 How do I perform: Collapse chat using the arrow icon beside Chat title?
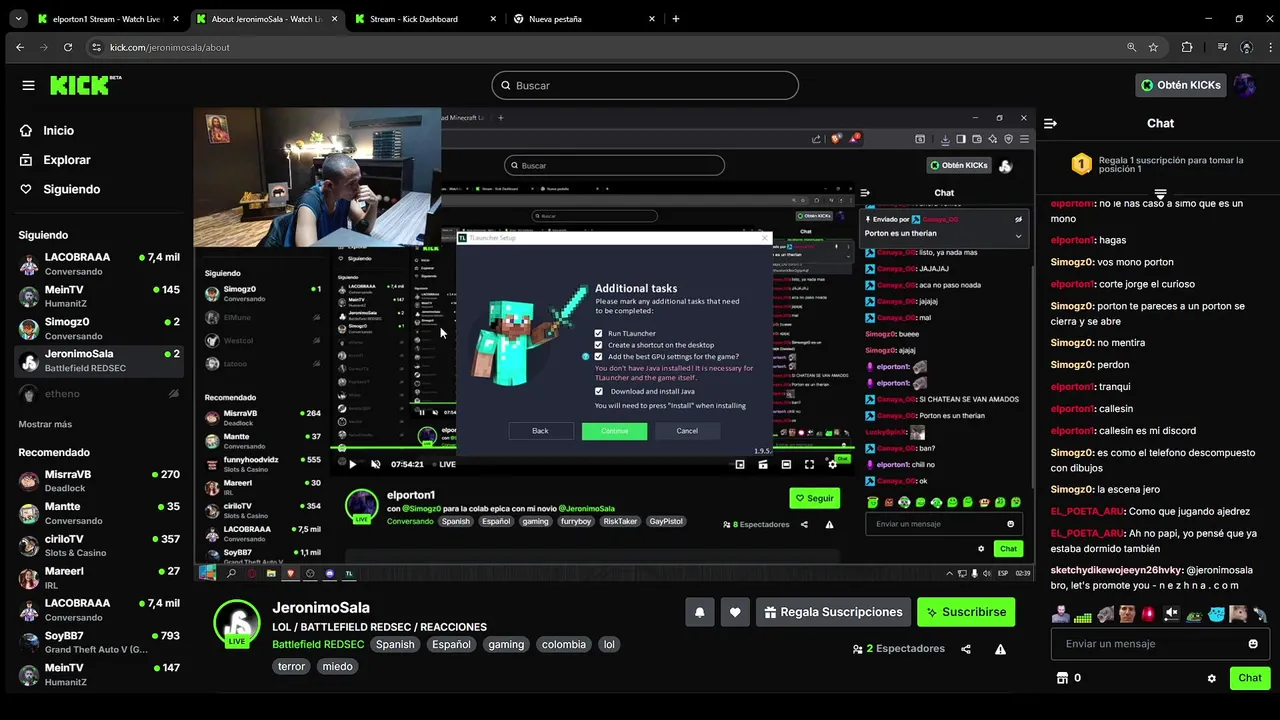[x=1050, y=123]
